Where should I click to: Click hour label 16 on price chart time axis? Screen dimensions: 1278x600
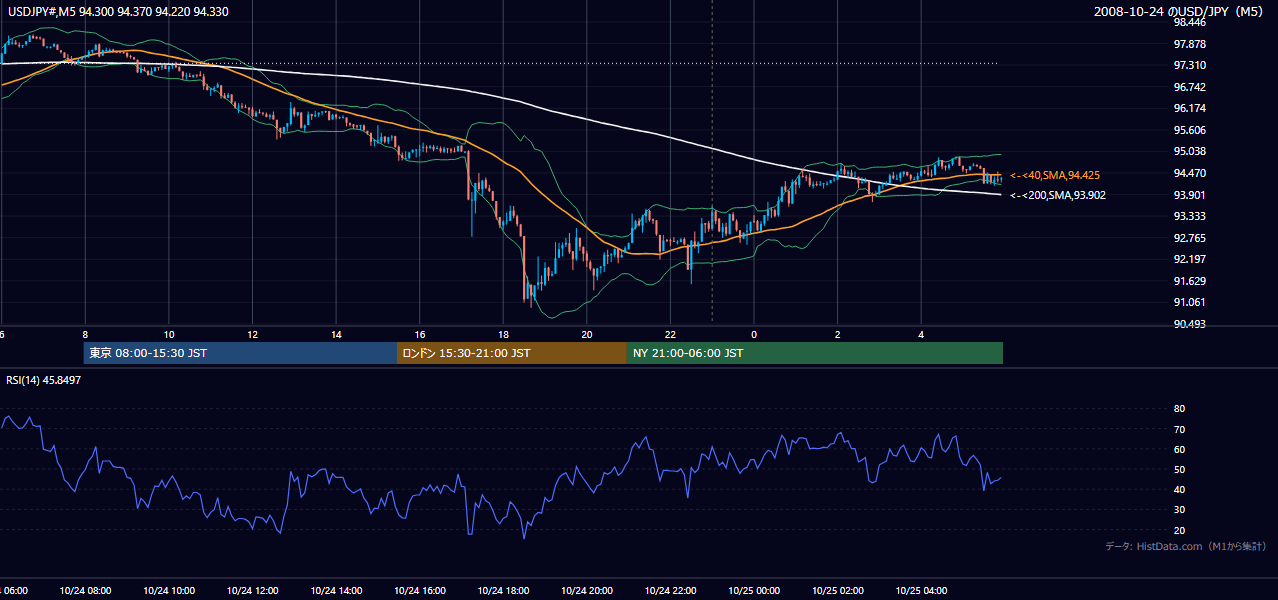tap(420, 334)
